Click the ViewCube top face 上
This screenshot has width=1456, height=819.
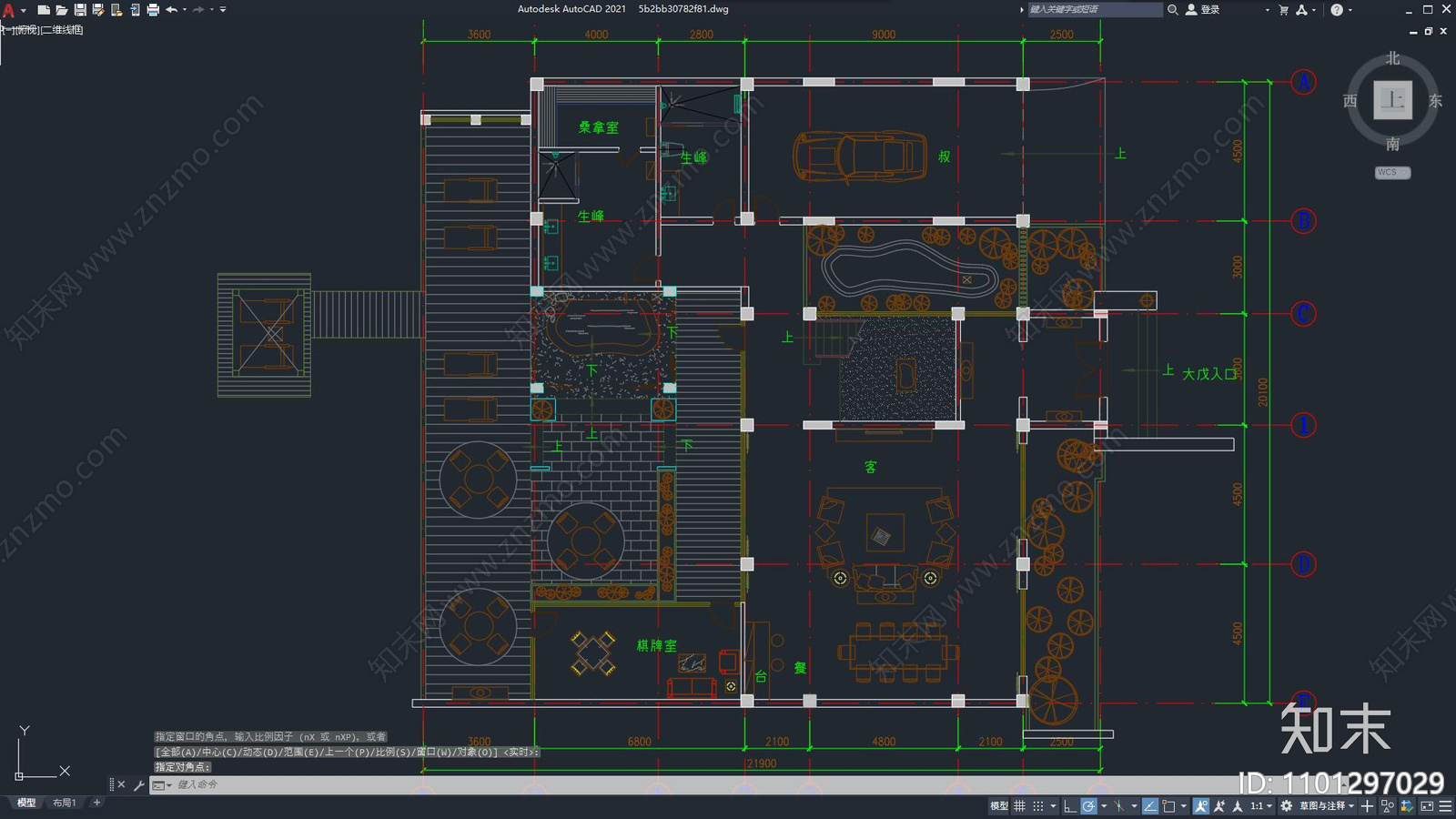coord(1392,100)
